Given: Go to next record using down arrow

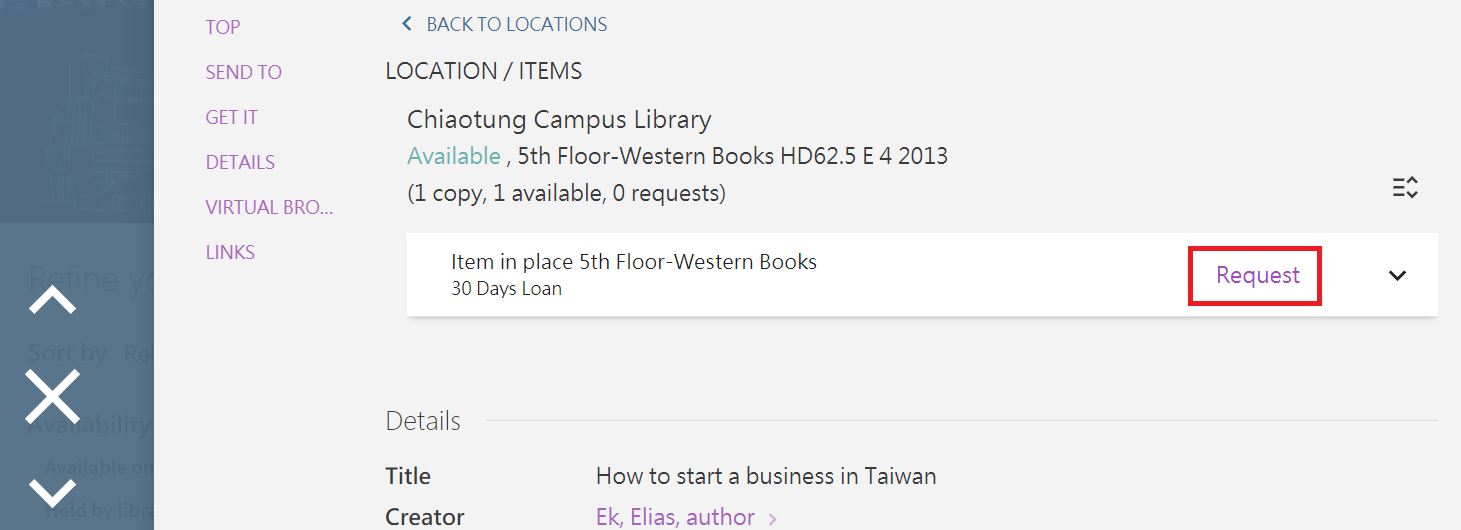Looking at the screenshot, I should coord(52,491).
